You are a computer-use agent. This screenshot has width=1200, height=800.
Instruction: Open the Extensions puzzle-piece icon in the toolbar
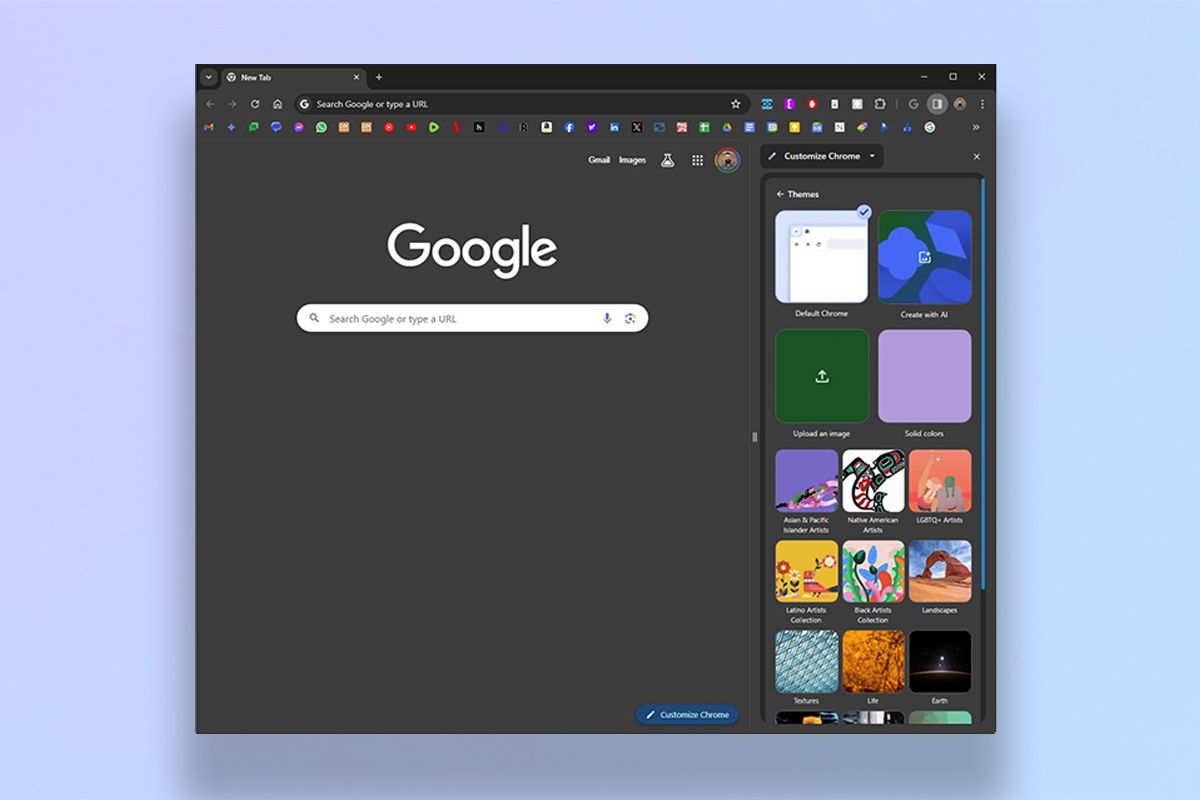tap(881, 103)
